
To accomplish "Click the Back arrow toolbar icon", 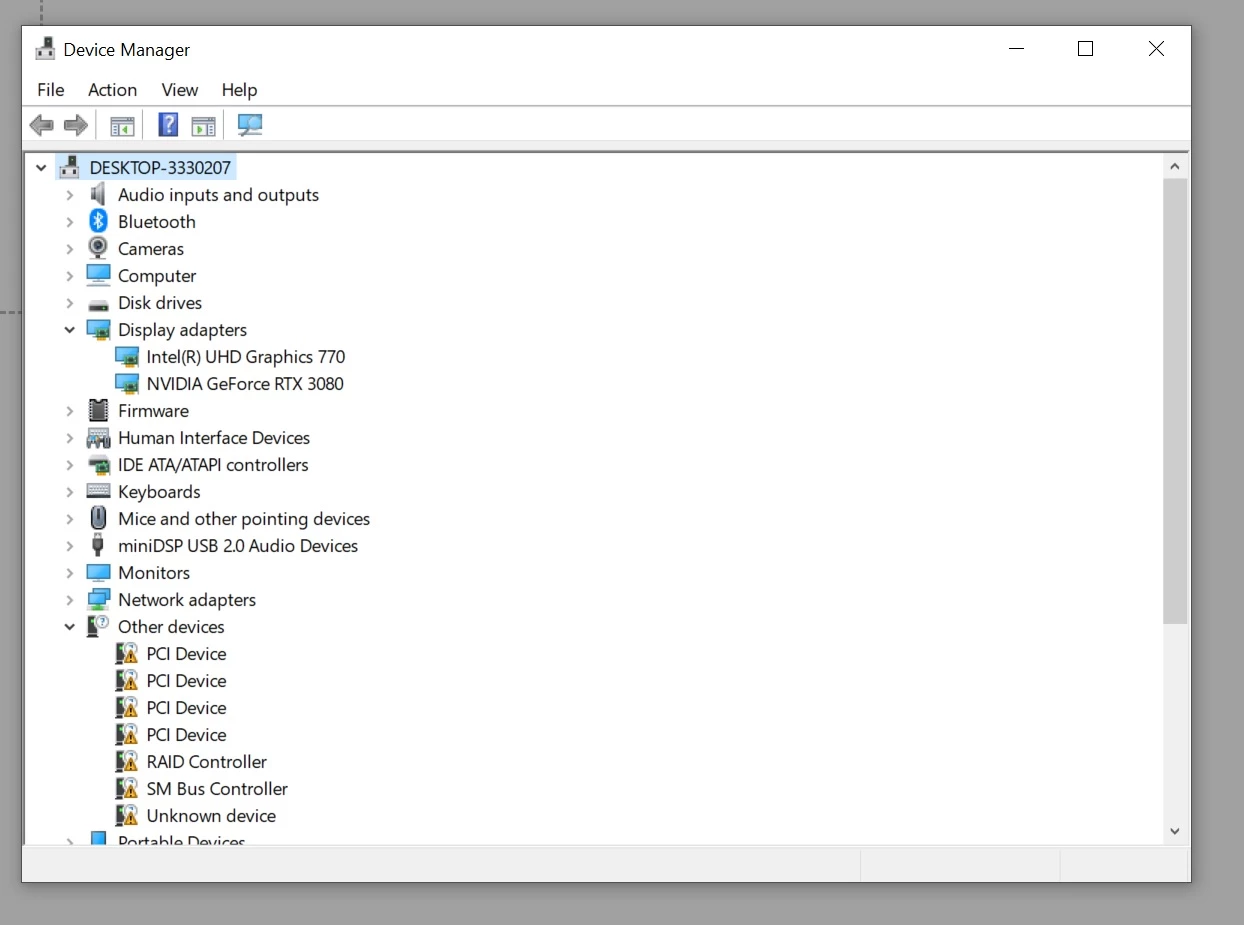I will pos(41,125).
